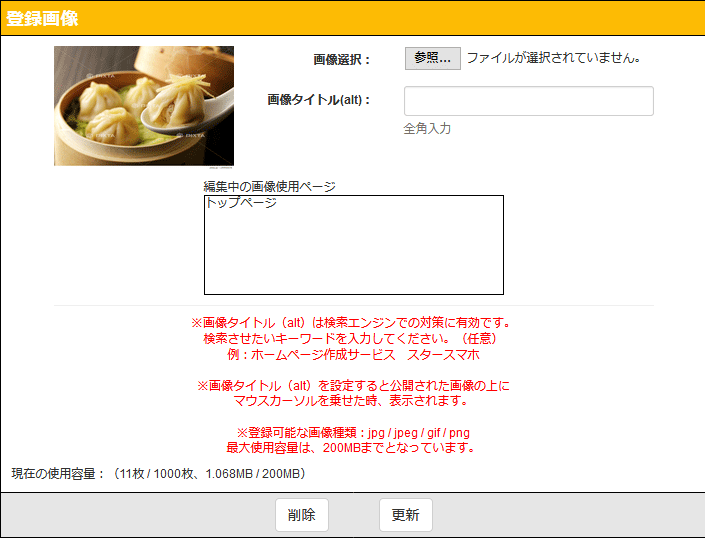Click the 全角入力 hint text

[427, 129]
